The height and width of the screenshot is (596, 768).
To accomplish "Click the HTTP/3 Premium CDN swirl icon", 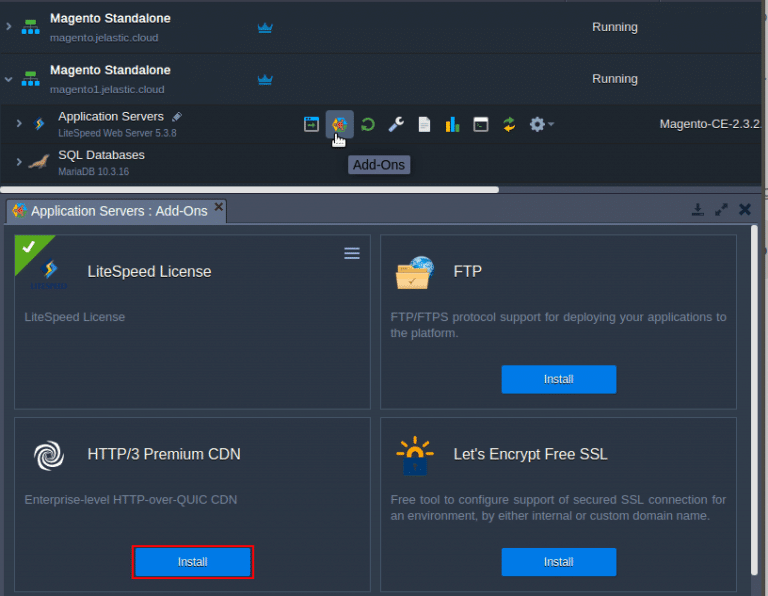I will pyautogui.click(x=48, y=455).
